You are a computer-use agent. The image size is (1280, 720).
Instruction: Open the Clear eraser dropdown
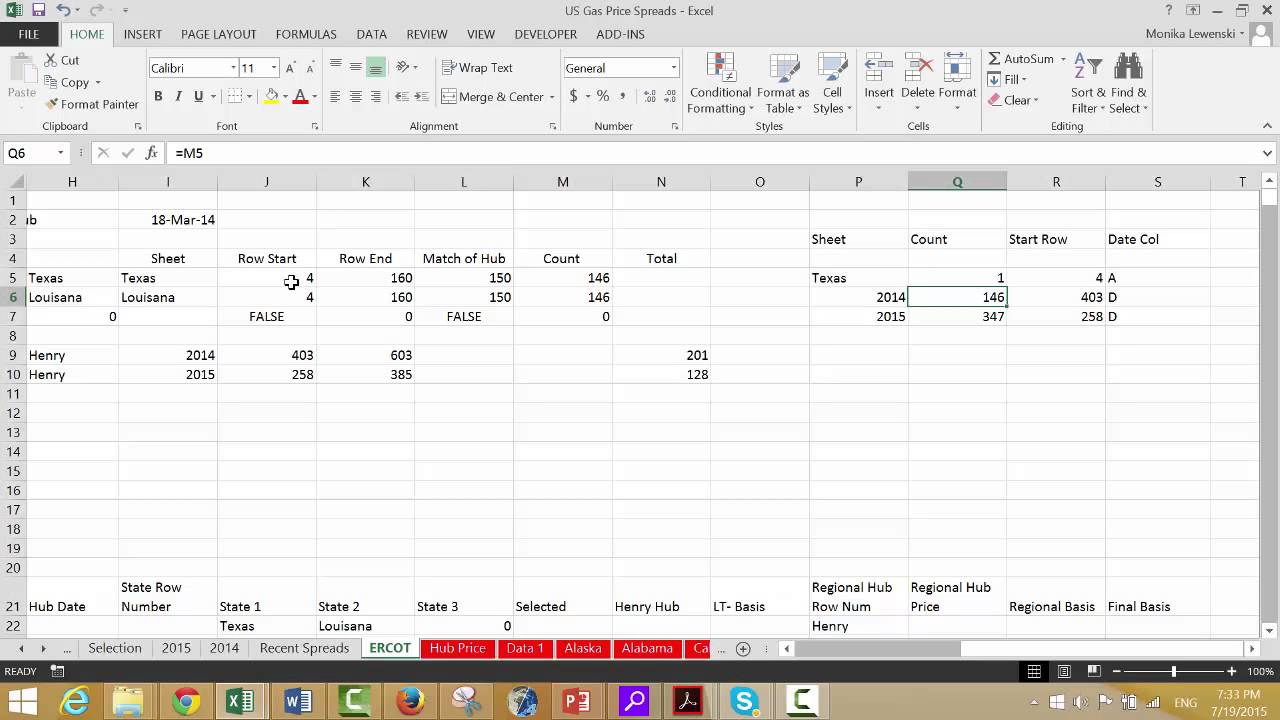(1014, 100)
